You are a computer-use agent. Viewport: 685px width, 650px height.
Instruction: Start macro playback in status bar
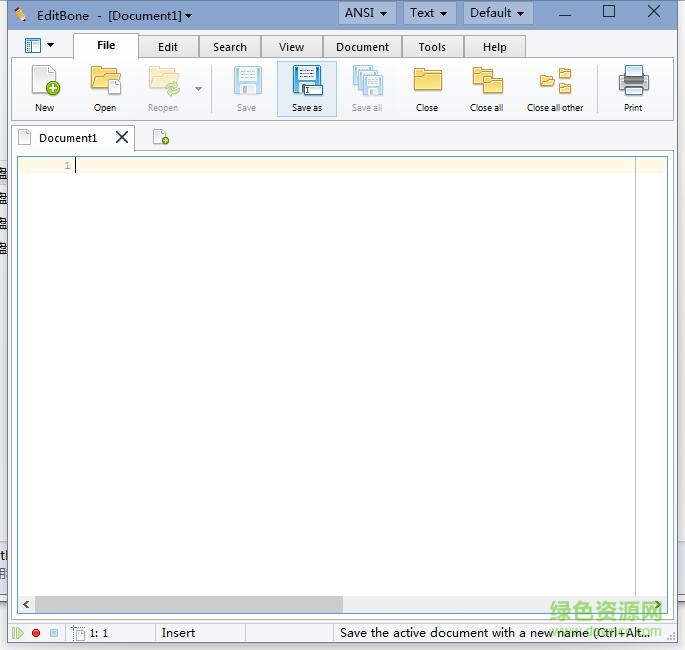[17, 633]
